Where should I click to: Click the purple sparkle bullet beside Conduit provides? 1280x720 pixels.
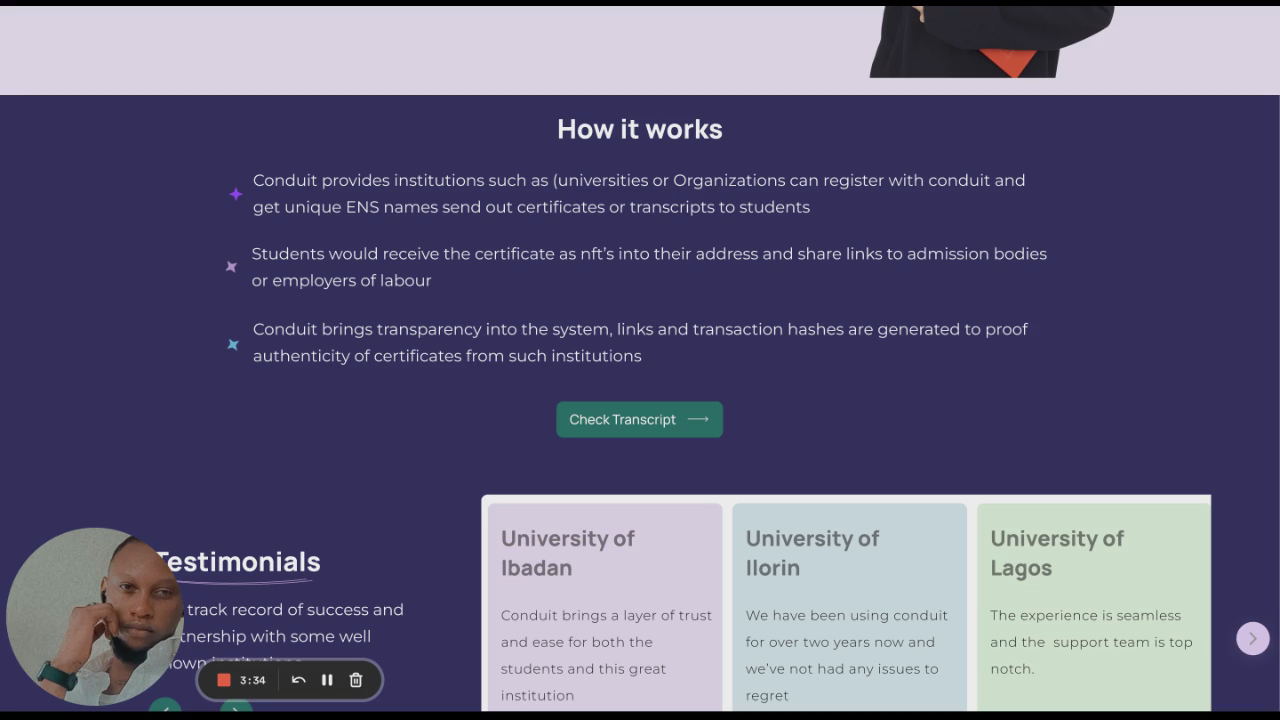pyautogui.click(x=235, y=194)
